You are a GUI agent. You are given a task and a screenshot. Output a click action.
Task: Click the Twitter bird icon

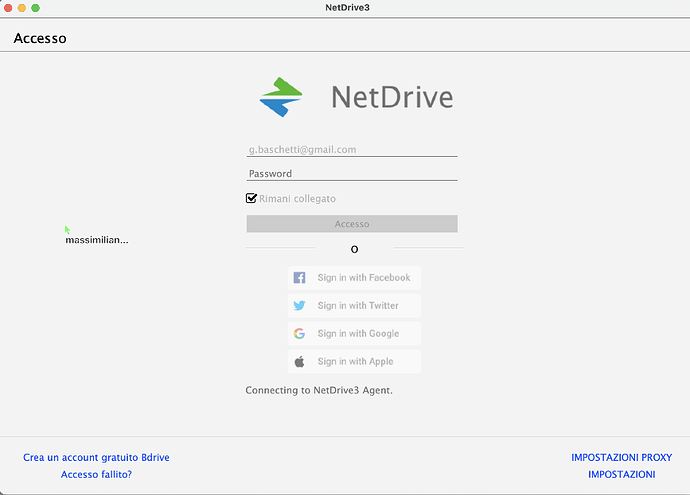click(x=299, y=306)
